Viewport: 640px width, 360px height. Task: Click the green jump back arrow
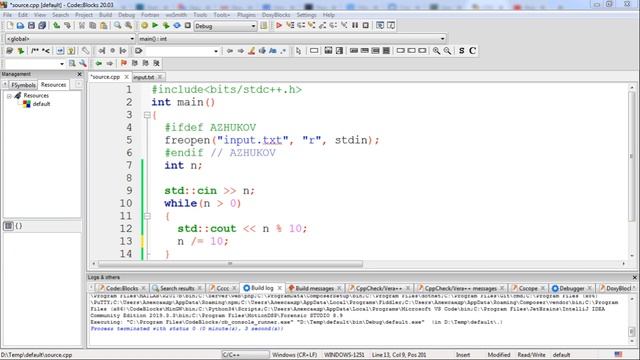[x=99, y=64]
